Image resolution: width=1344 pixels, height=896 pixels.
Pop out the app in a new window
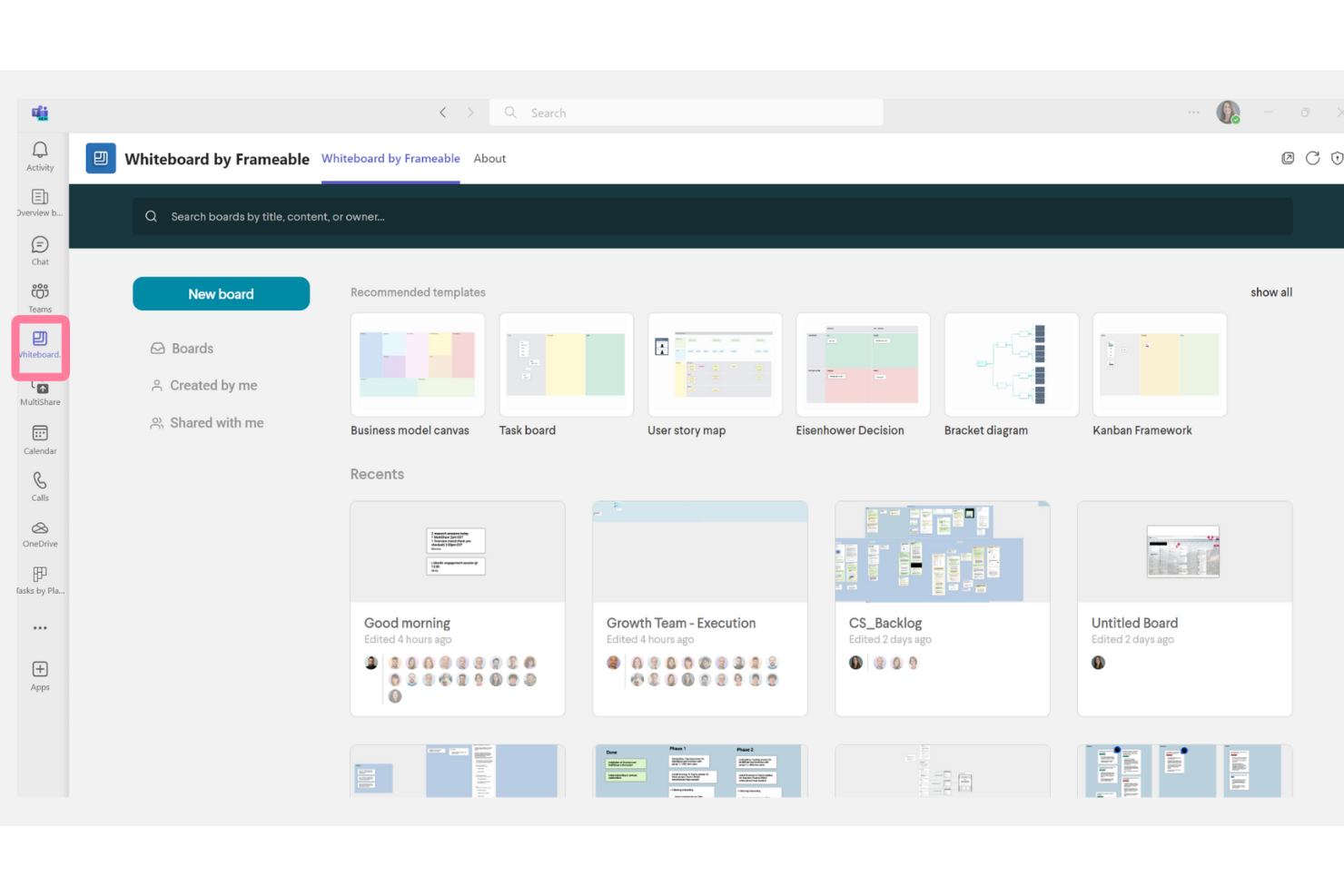1288,158
